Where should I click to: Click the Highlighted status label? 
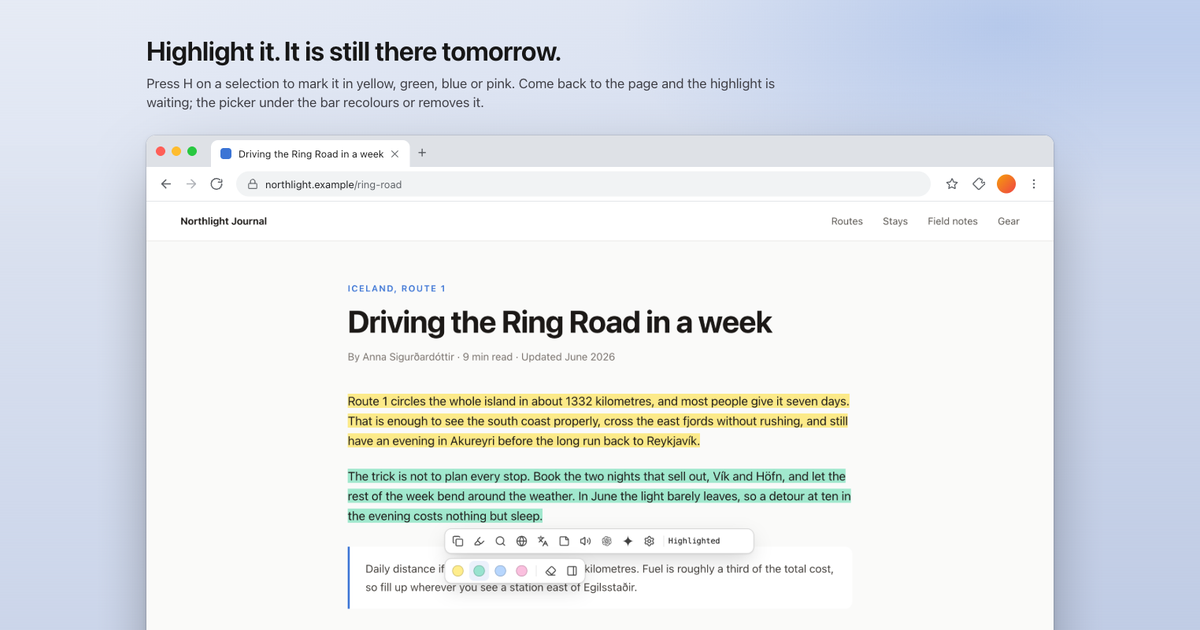coord(694,541)
